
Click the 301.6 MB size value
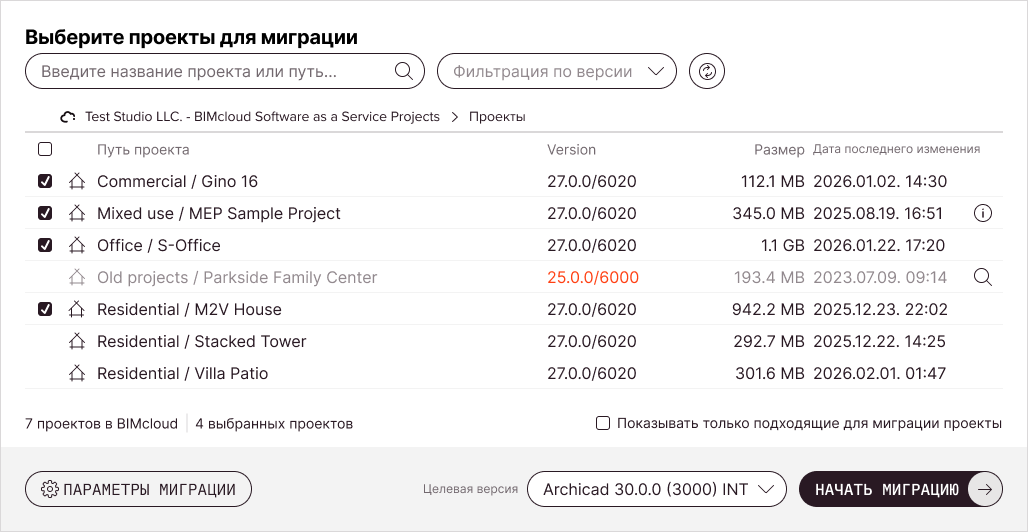(770, 373)
